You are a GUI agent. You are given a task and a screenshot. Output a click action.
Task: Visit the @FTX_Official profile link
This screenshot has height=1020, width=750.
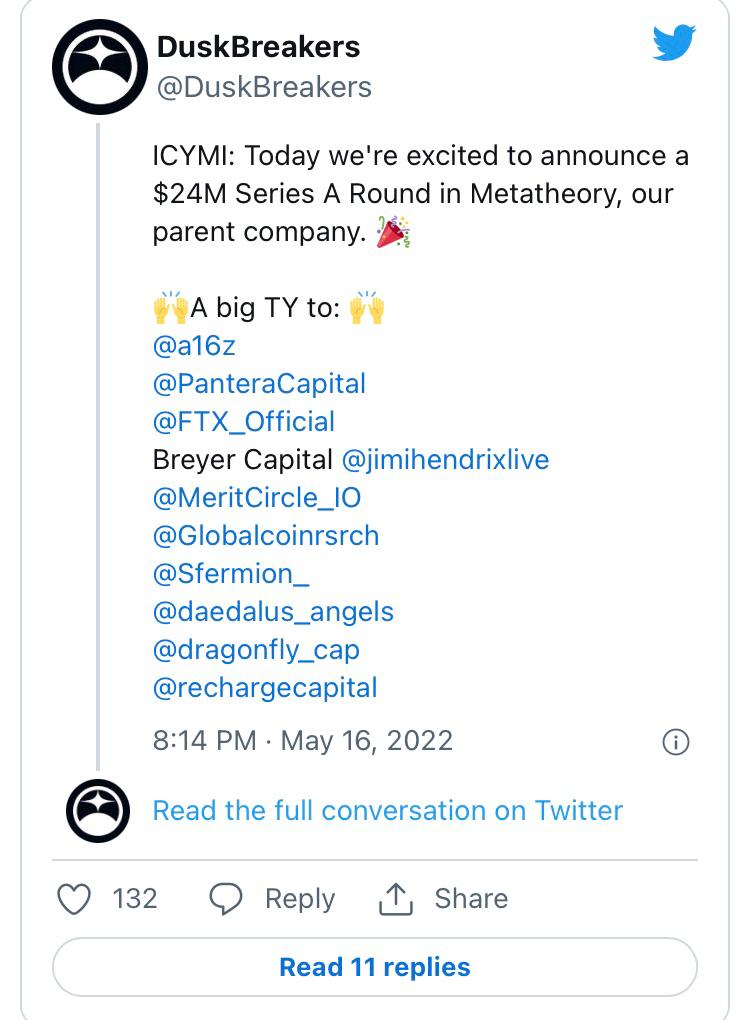pos(243,422)
